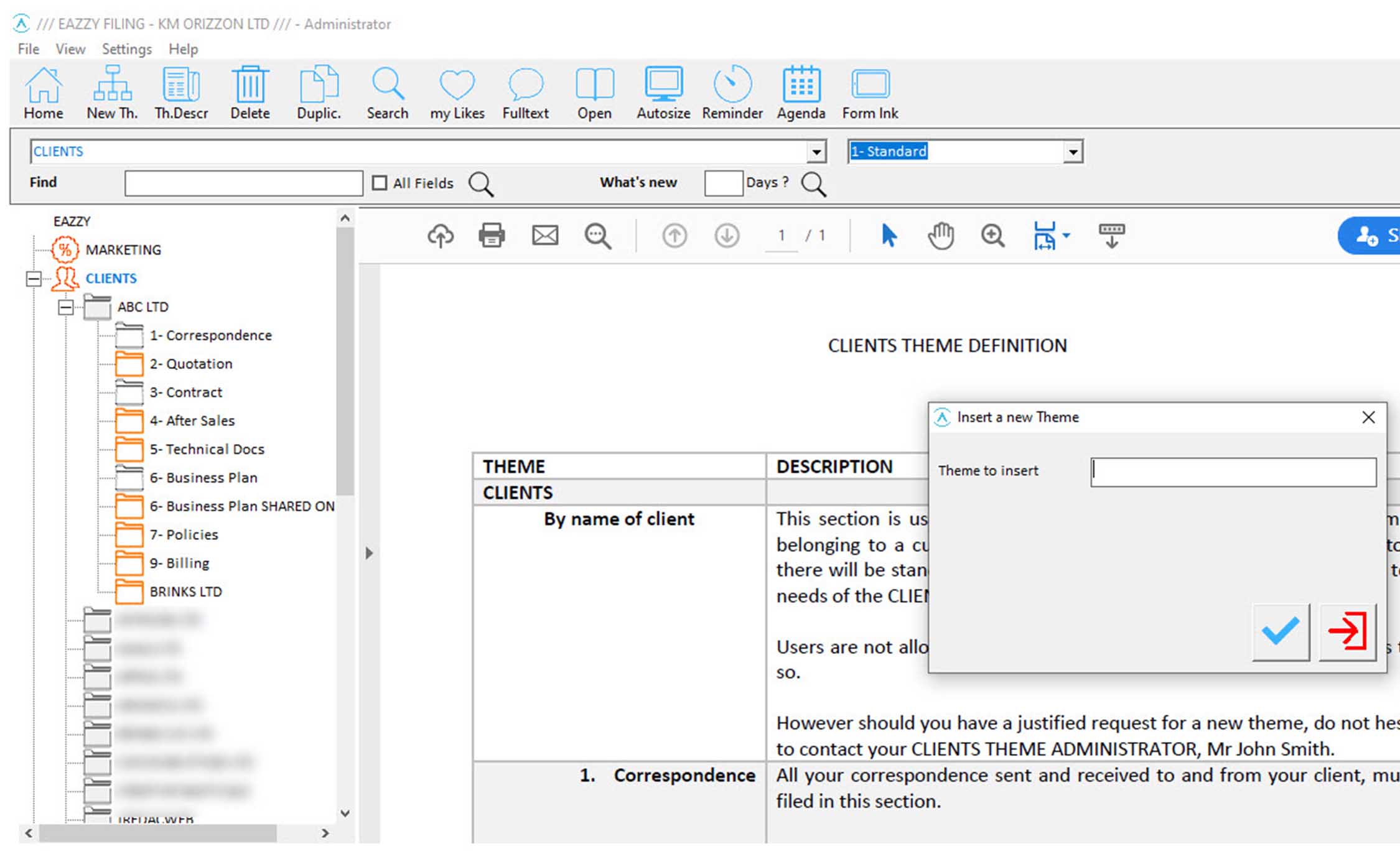Duplicate with the Duplic. tool
The height and width of the screenshot is (854, 1400).
tap(319, 93)
